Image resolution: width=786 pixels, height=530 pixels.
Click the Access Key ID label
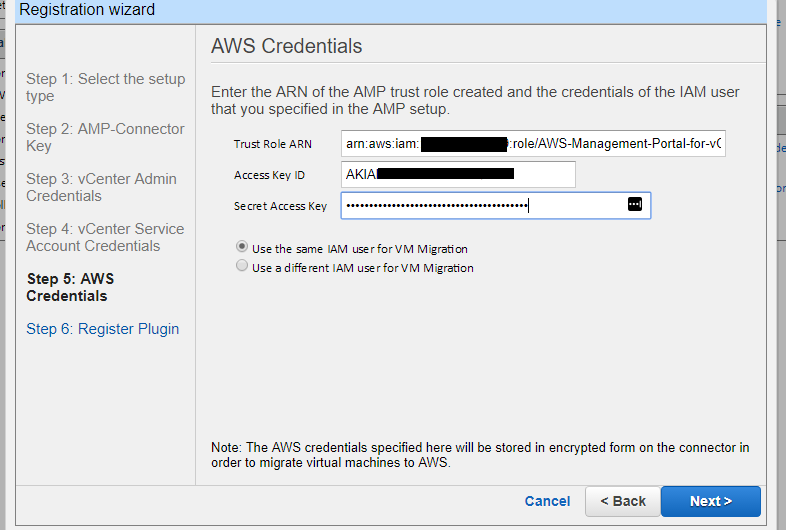(x=269, y=175)
